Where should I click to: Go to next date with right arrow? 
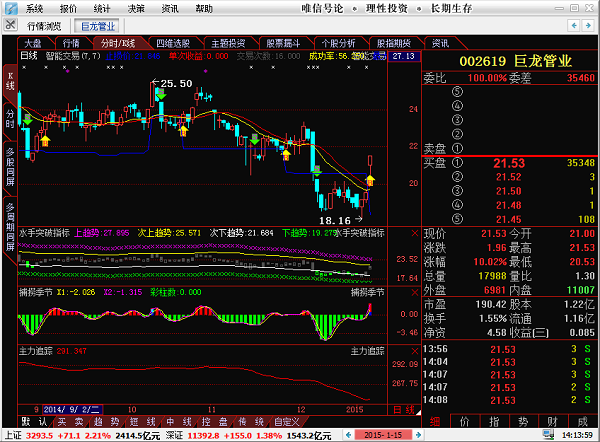(x=418, y=435)
